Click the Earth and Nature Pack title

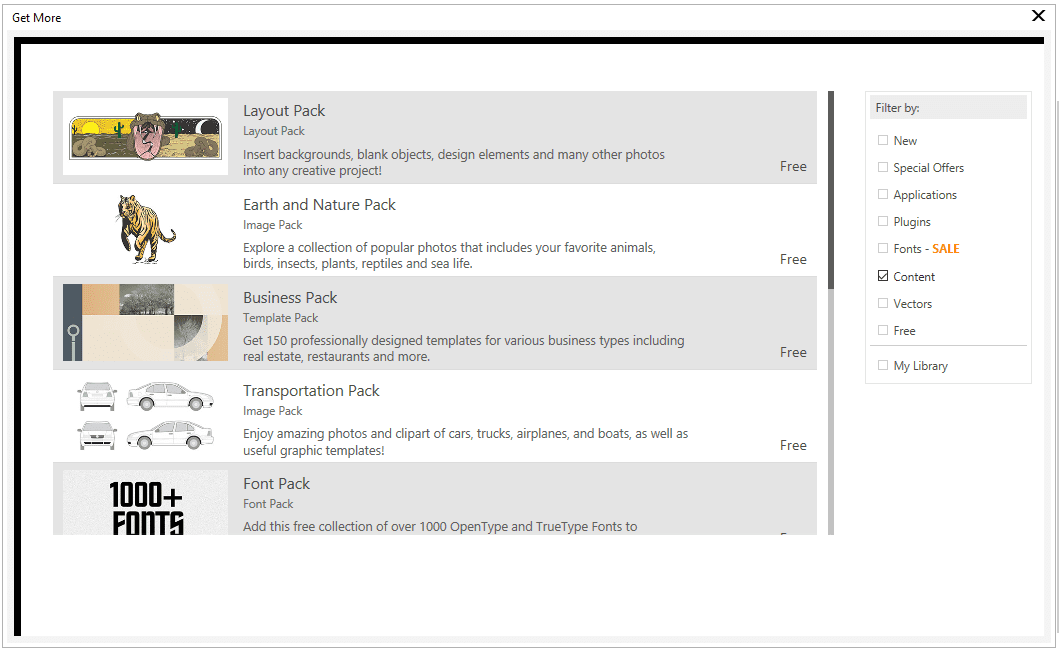319,205
